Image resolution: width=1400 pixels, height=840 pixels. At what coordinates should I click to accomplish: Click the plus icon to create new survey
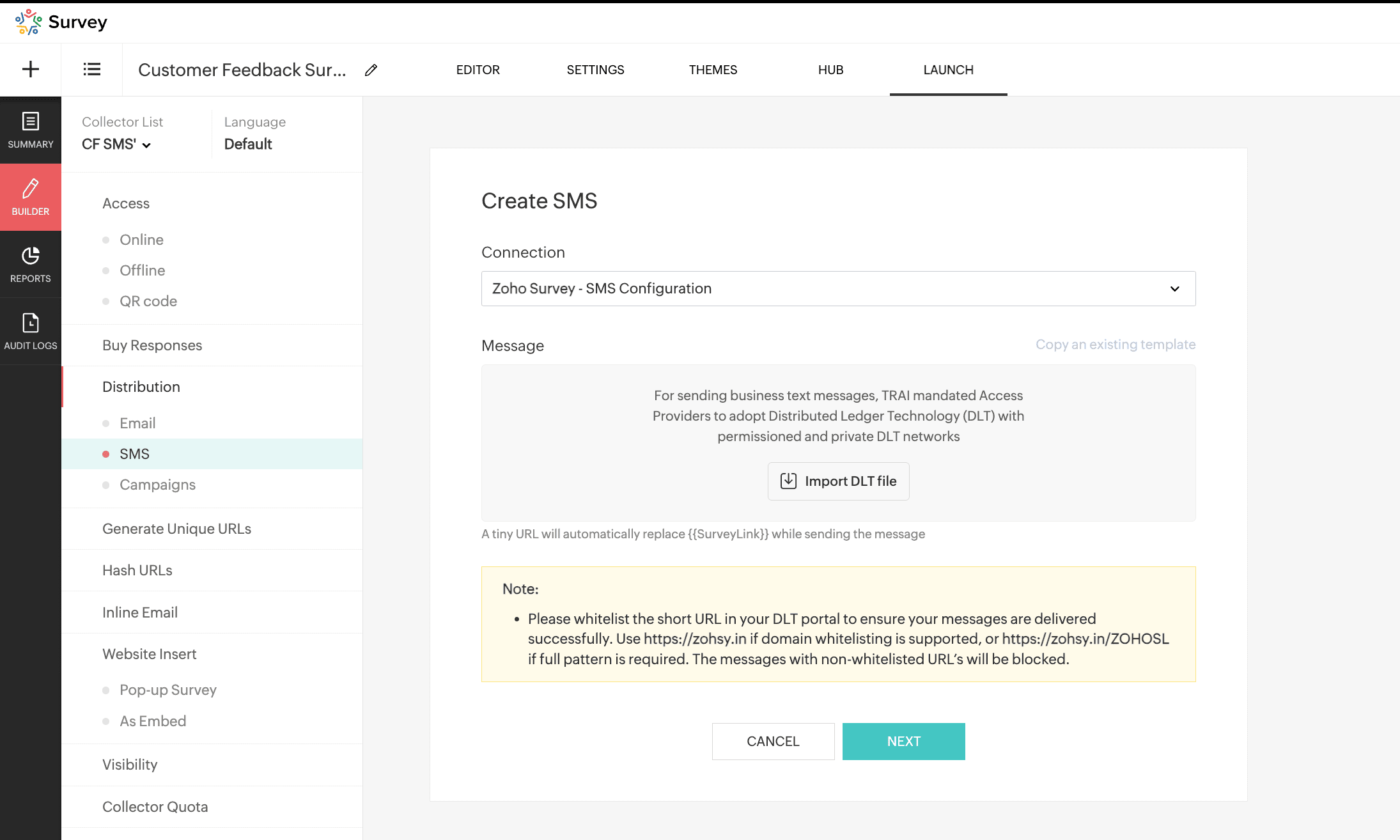tap(30, 69)
